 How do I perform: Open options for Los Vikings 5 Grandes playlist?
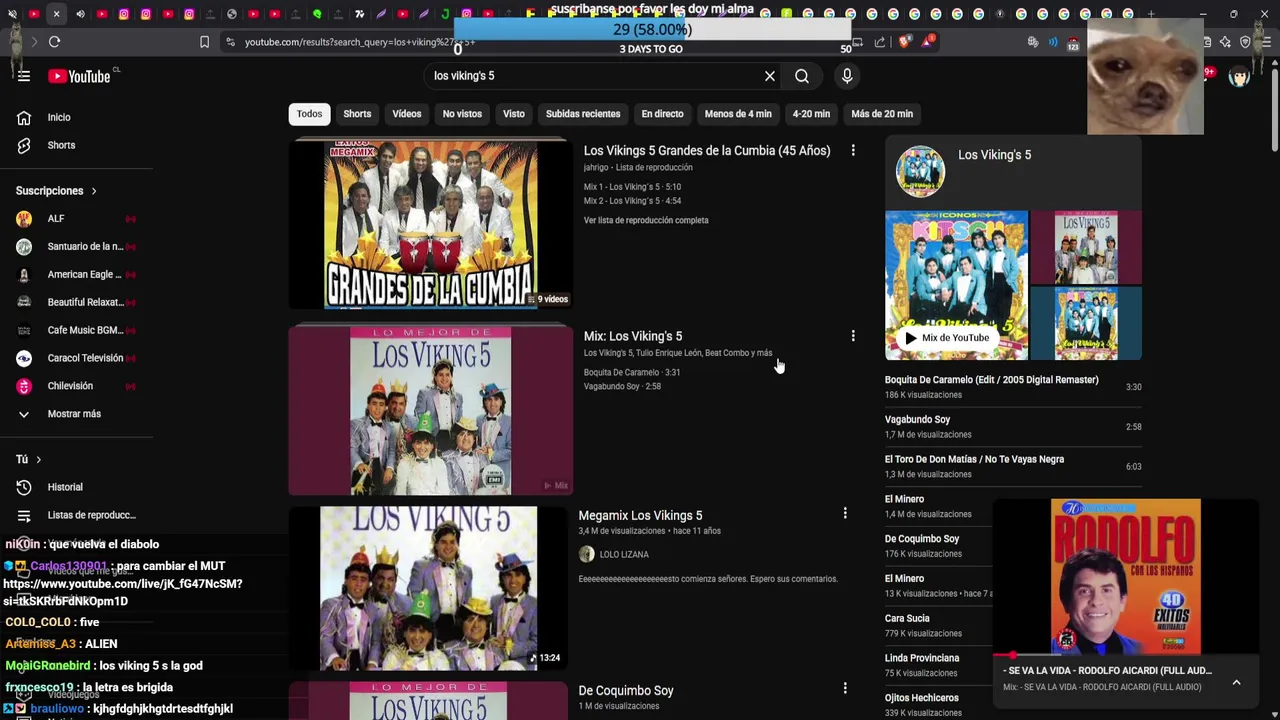(x=853, y=150)
